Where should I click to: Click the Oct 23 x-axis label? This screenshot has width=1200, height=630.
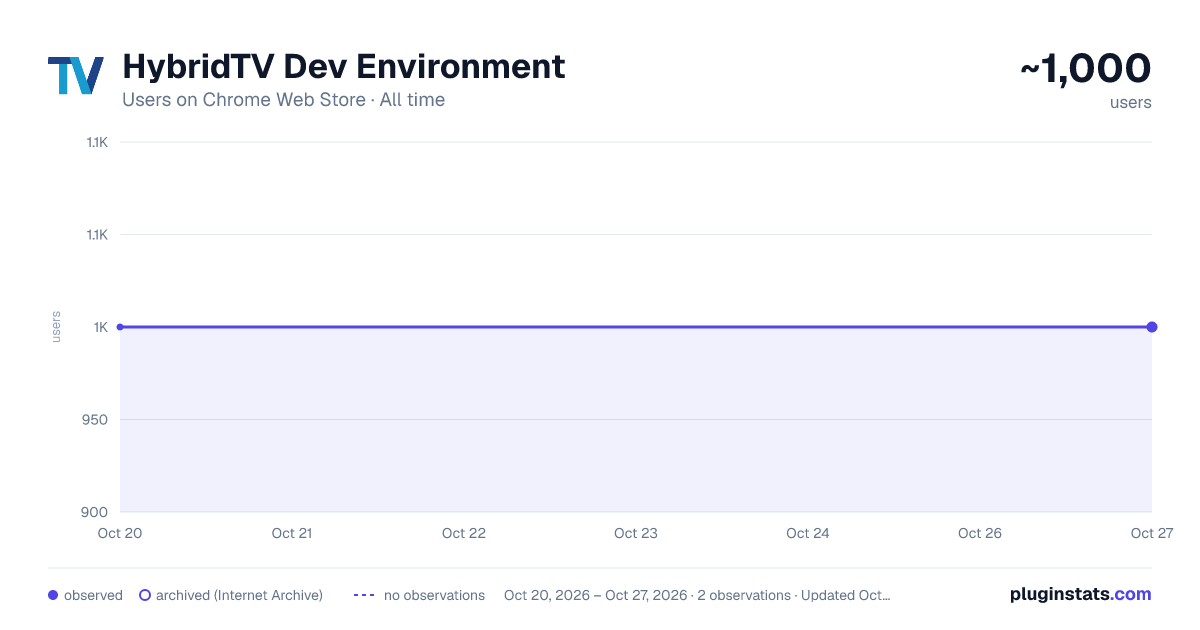pyautogui.click(x=636, y=533)
